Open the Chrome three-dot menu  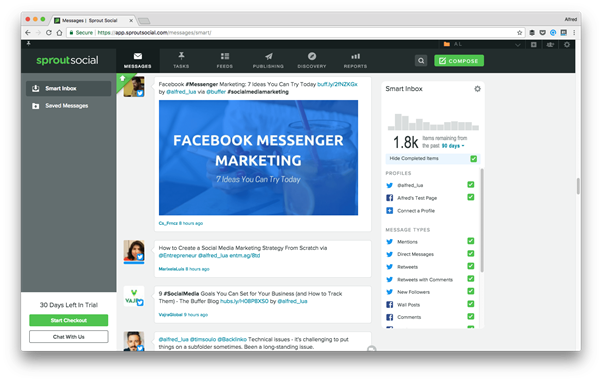coord(574,33)
